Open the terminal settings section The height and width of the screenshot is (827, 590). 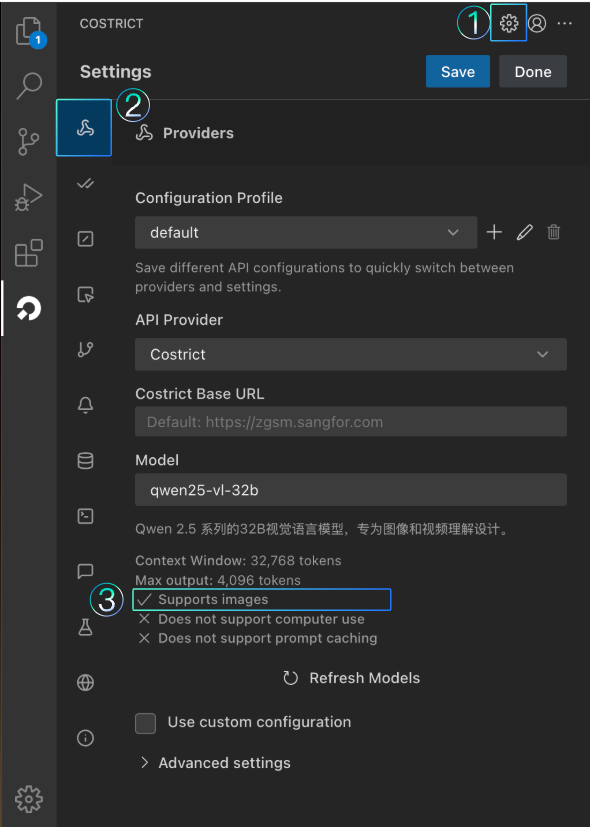tap(84, 515)
